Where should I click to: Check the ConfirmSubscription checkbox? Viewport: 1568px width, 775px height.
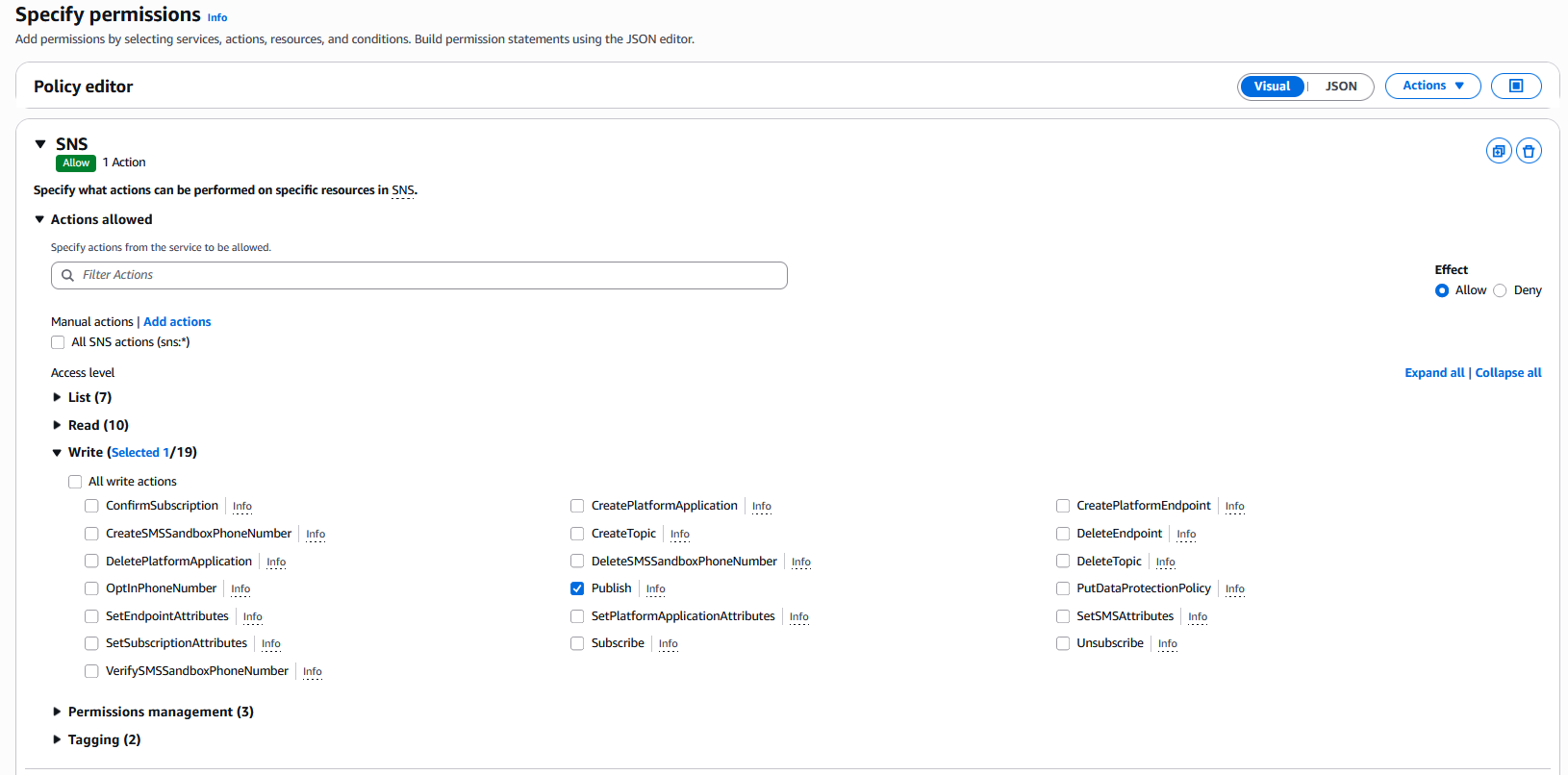(91, 506)
